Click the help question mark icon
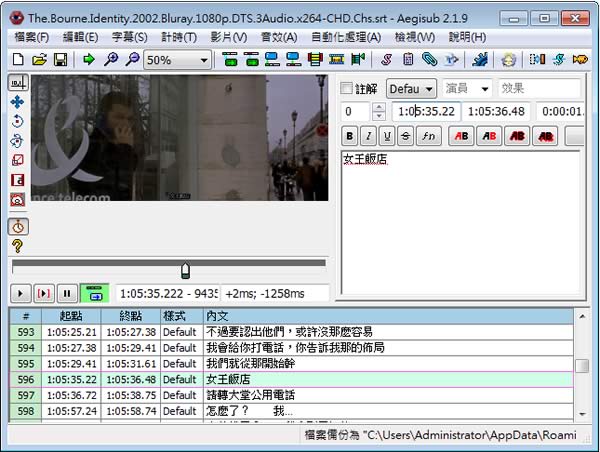This screenshot has height=452, width=600. [x=17, y=245]
